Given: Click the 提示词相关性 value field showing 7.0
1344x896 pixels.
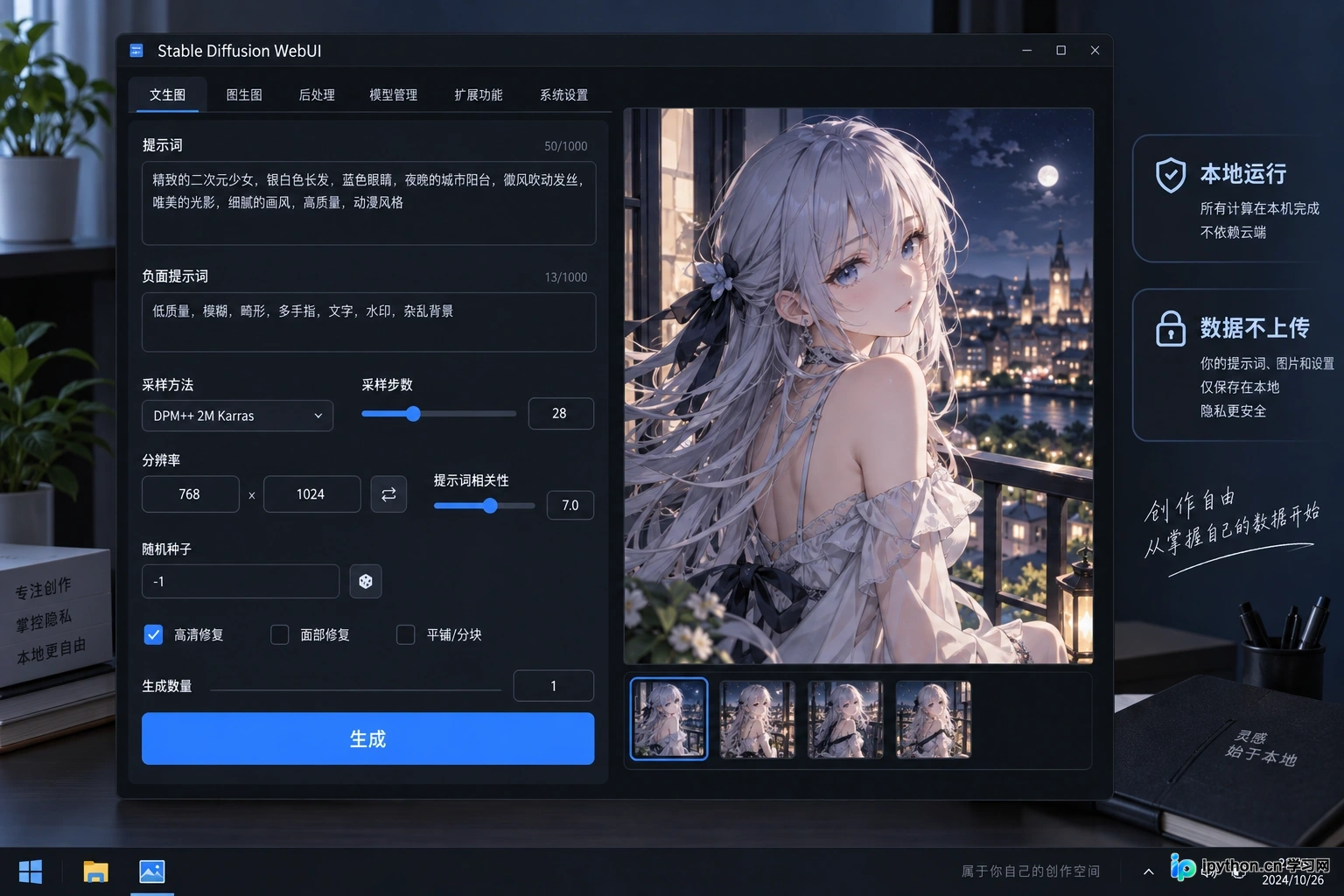Looking at the screenshot, I should click(x=570, y=505).
